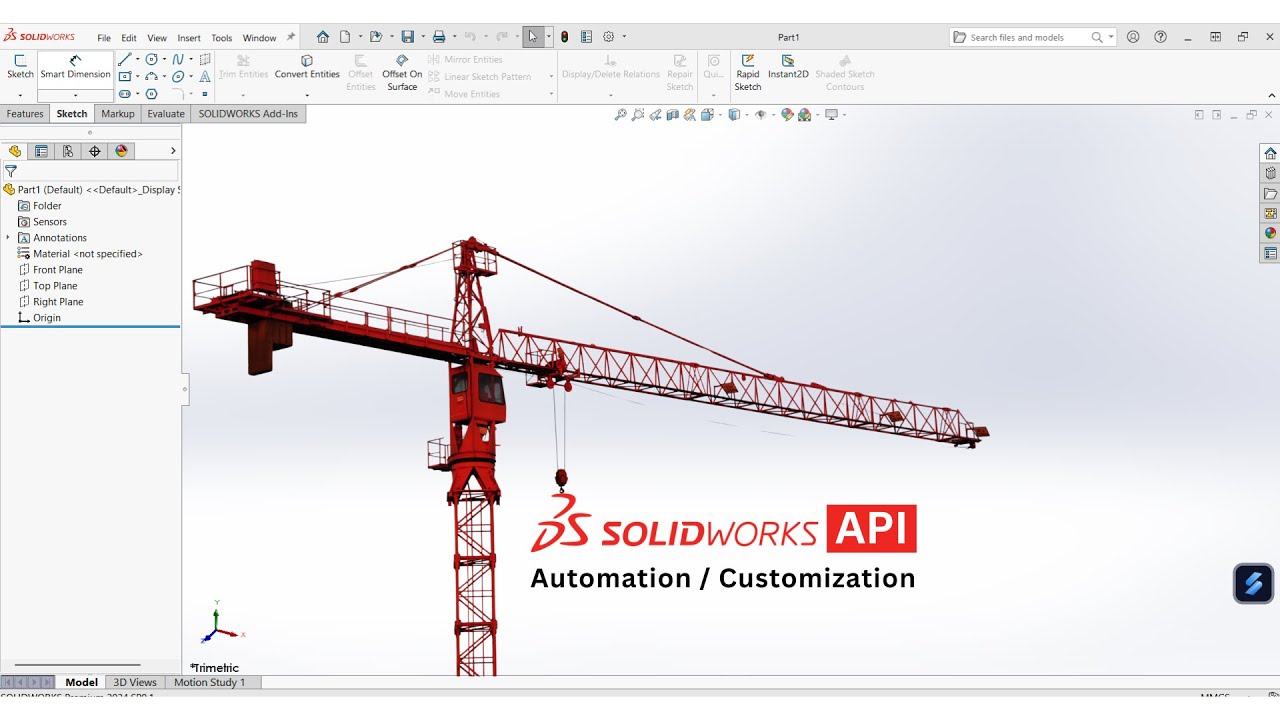Select the Arc sketch tool
This screenshot has height=720, width=1280.
(x=152, y=77)
